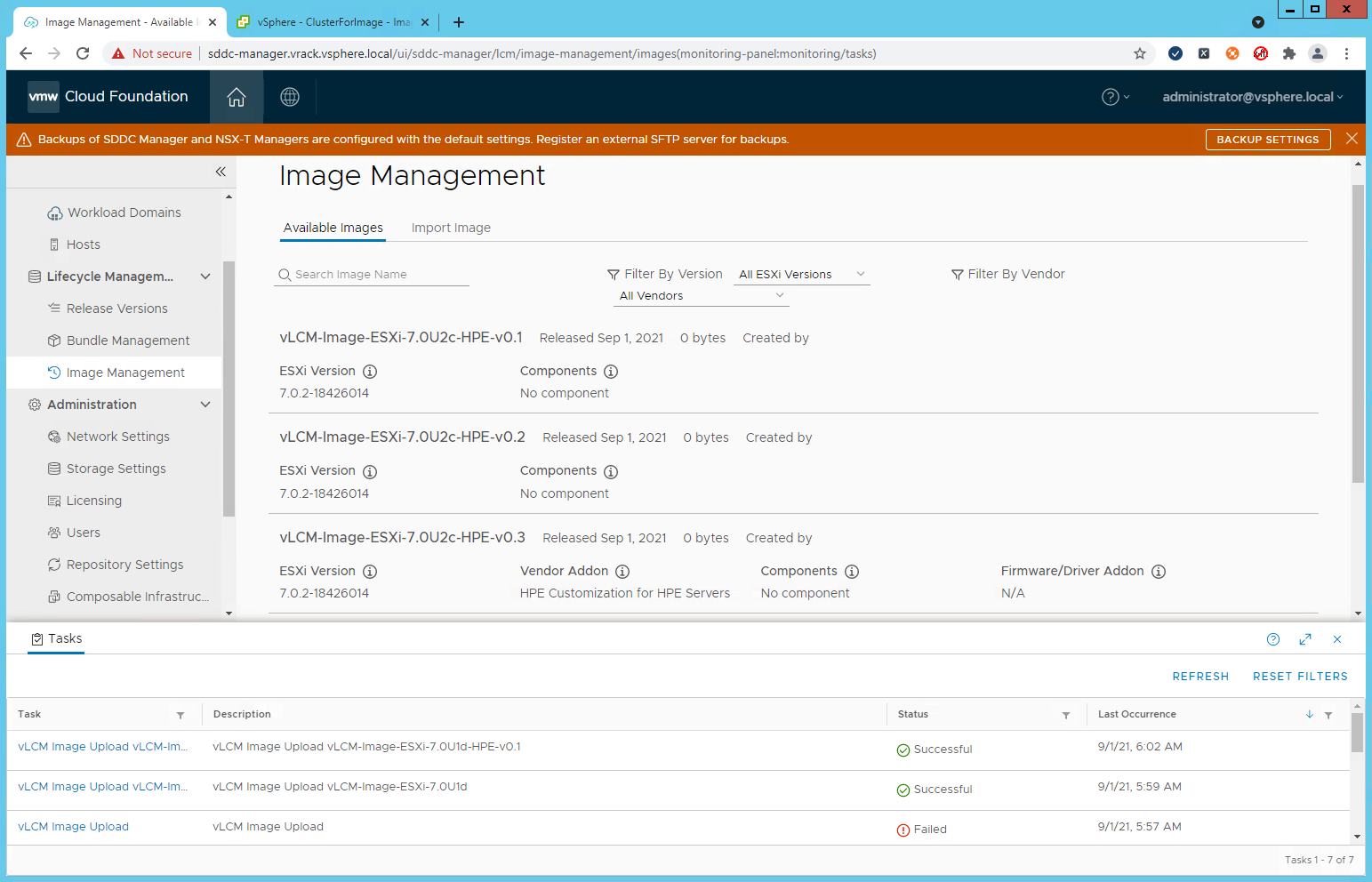Screen dimensions: 1372x882
Task: Click the globe icon in header
Action: click(290, 97)
